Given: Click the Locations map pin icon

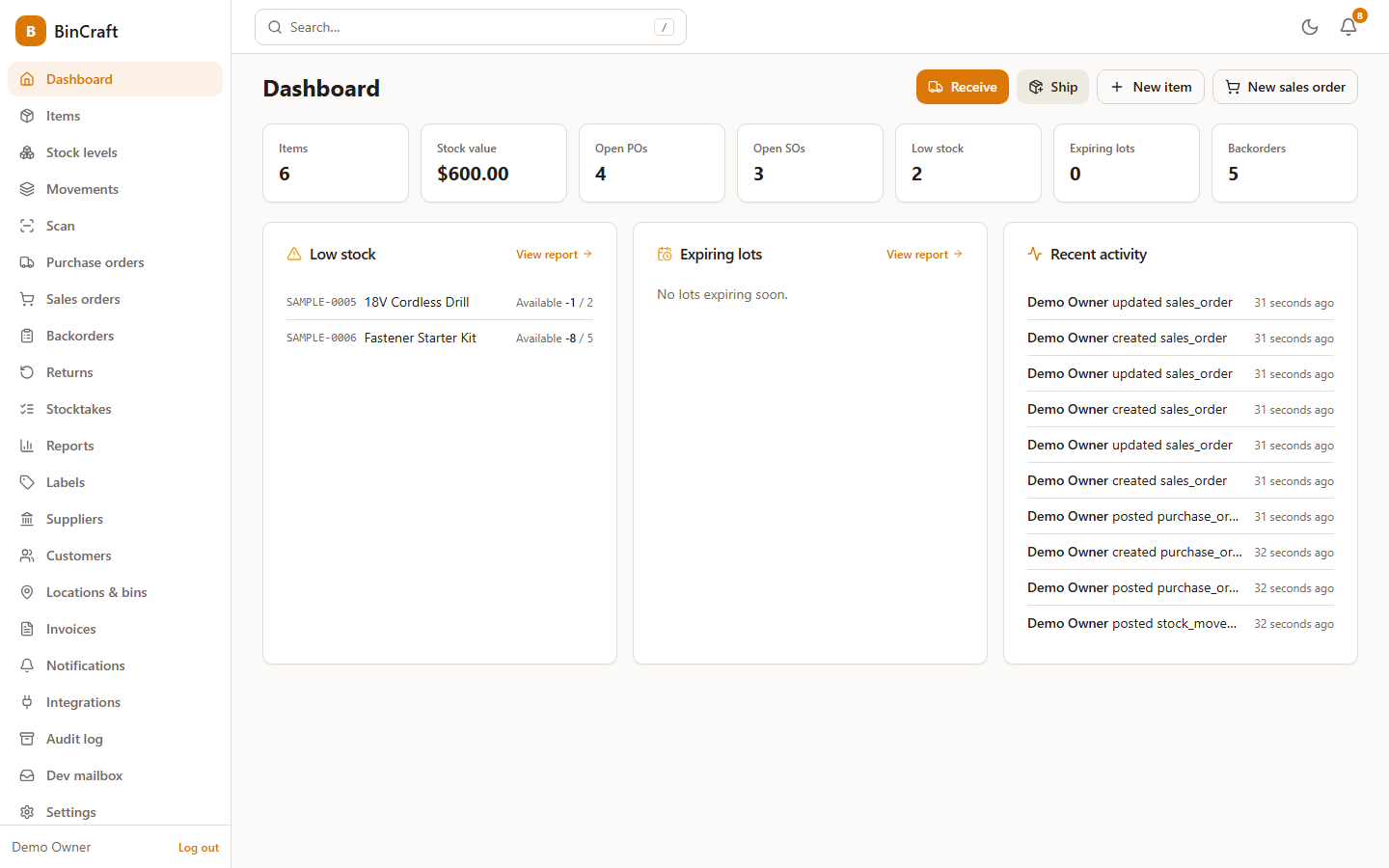Looking at the screenshot, I should coord(27,592).
